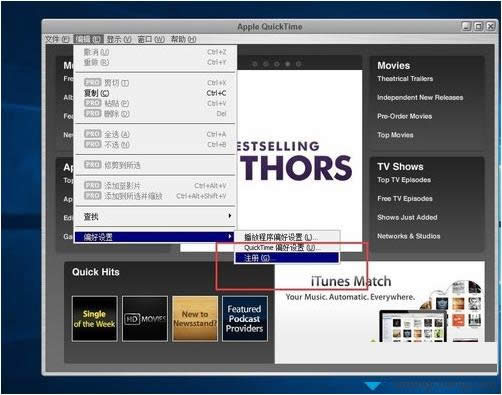502x395 pixels.
Task: Open Independent New Releases link
Action: pyautogui.click(x=420, y=98)
